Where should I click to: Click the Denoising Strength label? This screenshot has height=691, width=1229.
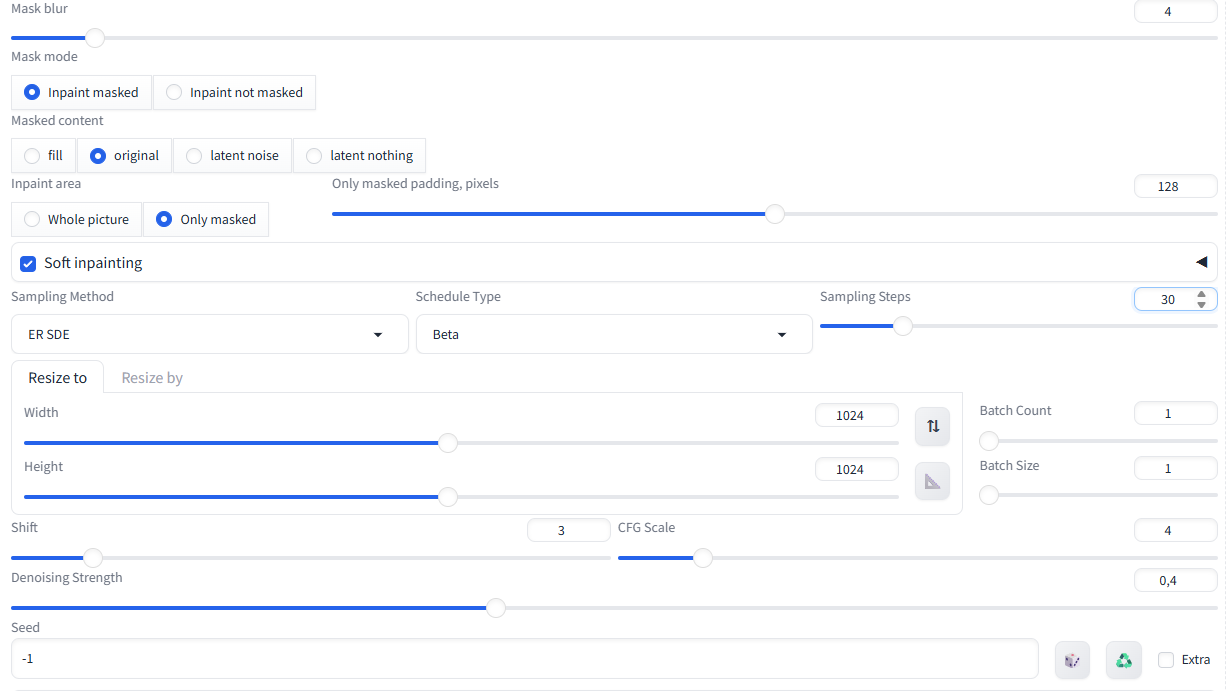point(67,577)
